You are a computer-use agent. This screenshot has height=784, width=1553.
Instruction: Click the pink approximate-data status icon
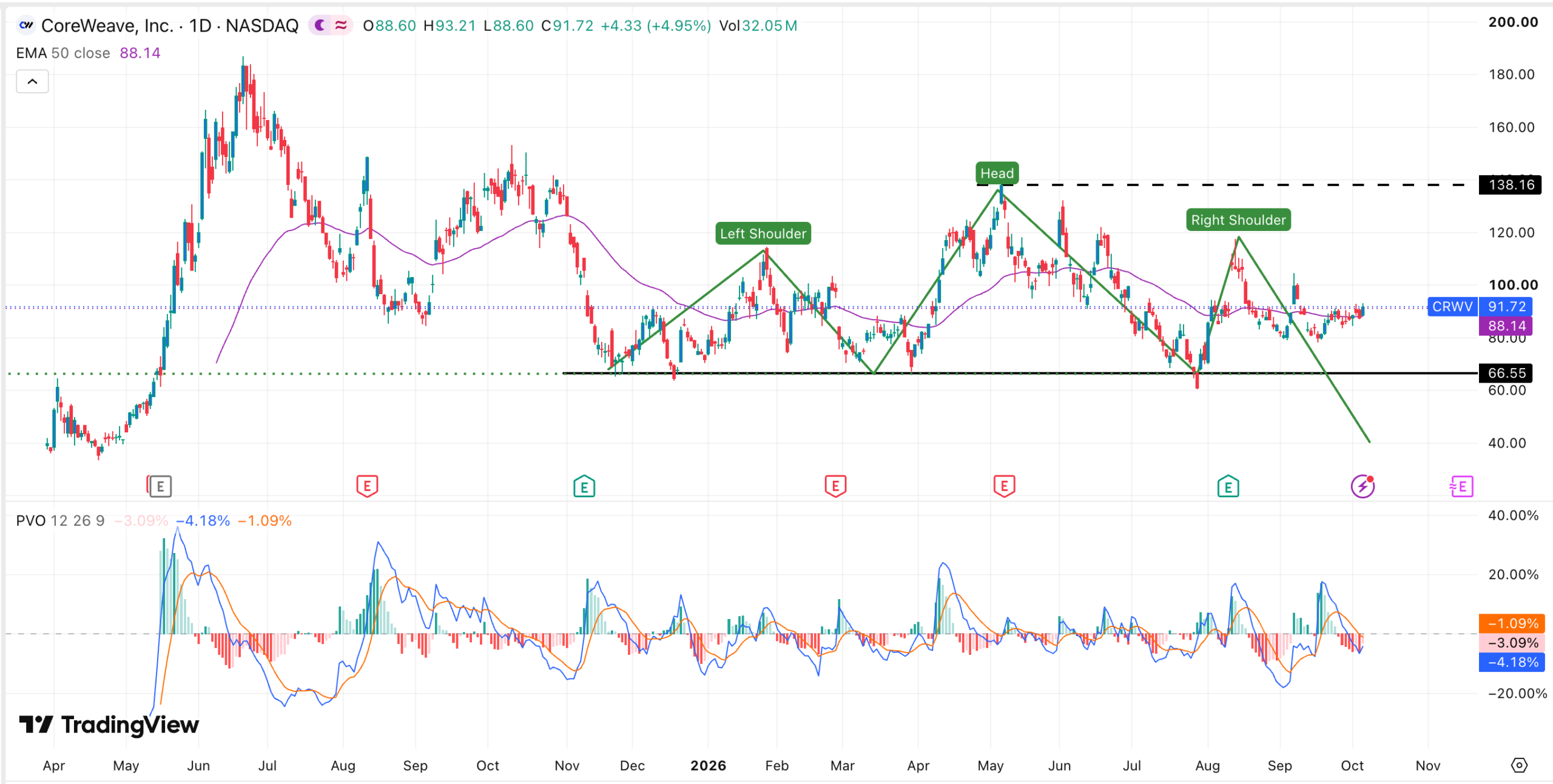[341, 25]
